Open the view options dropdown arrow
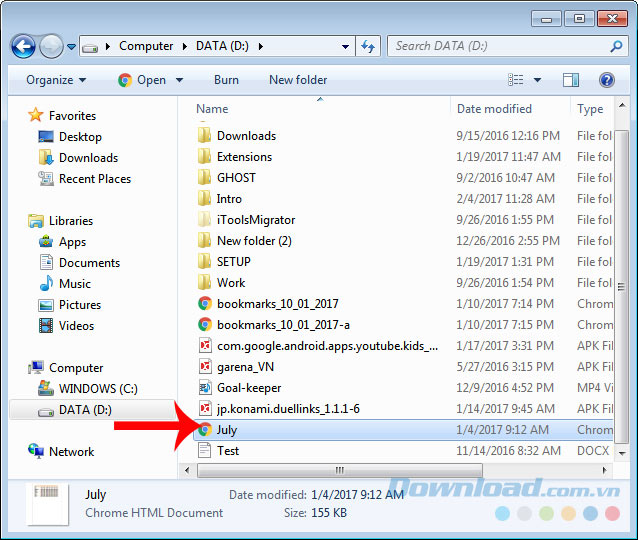 [537, 80]
